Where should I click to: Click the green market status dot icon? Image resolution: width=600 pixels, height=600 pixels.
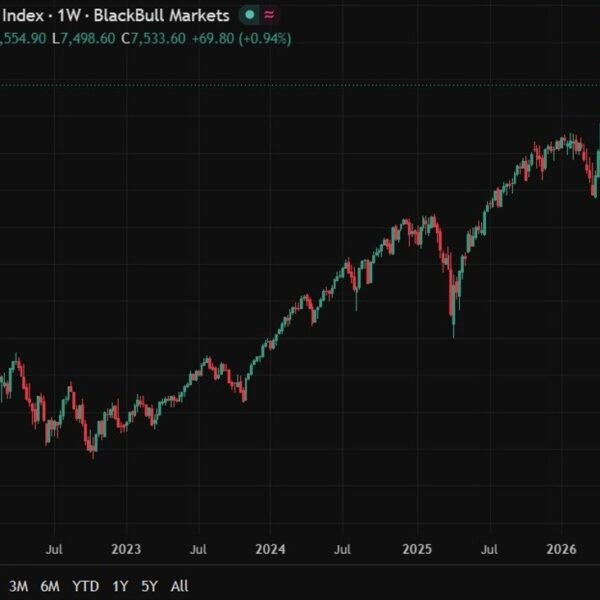coord(250,15)
